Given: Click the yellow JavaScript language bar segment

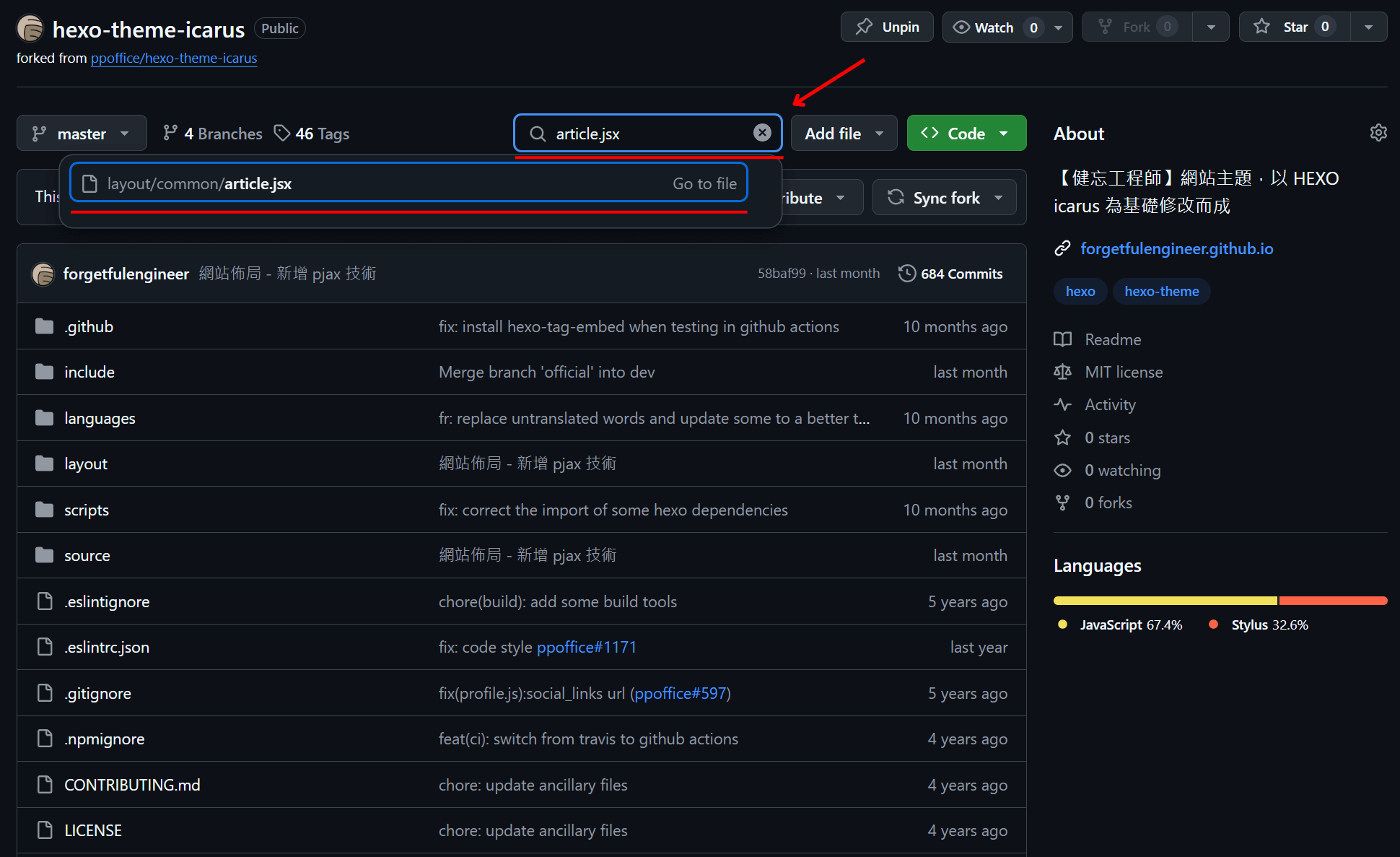Looking at the screenshot, I should [1165, 601].
